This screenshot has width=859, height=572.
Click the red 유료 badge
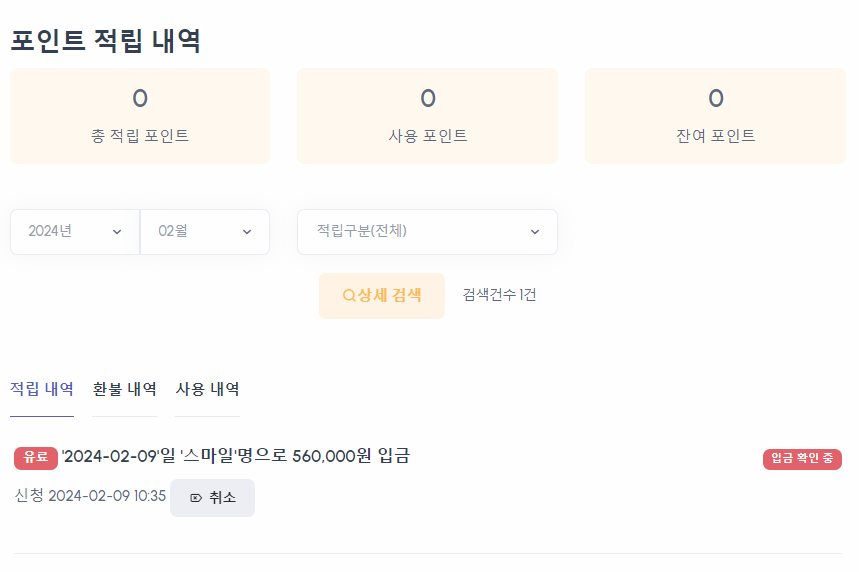point(36,457)
